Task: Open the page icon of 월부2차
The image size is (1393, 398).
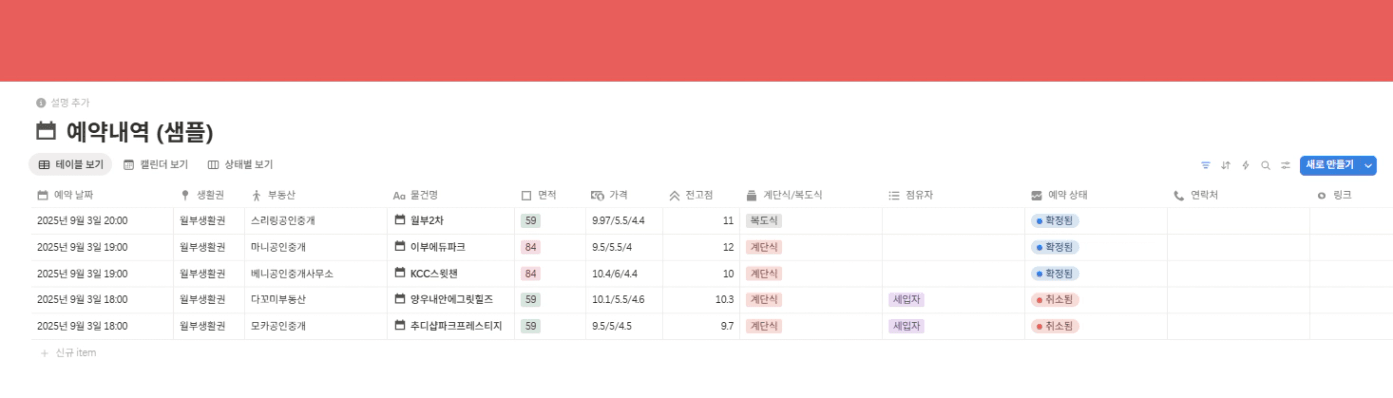Action: [400, 220]
